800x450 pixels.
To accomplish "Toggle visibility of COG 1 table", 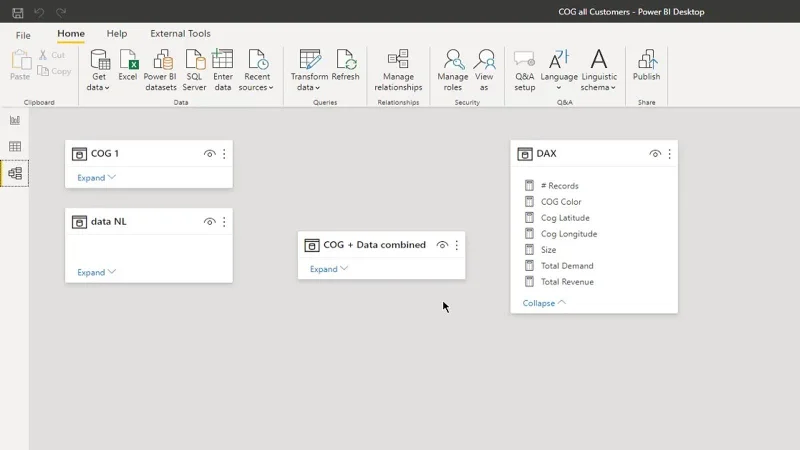I will pyautogui.click(x=209, y=154).
